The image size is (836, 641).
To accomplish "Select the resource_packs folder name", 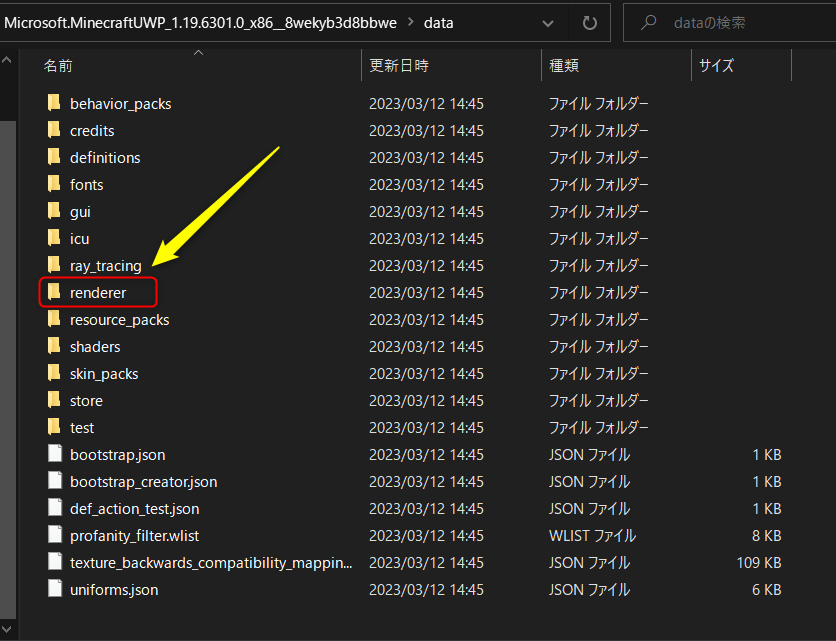I will tap(119, 319).
